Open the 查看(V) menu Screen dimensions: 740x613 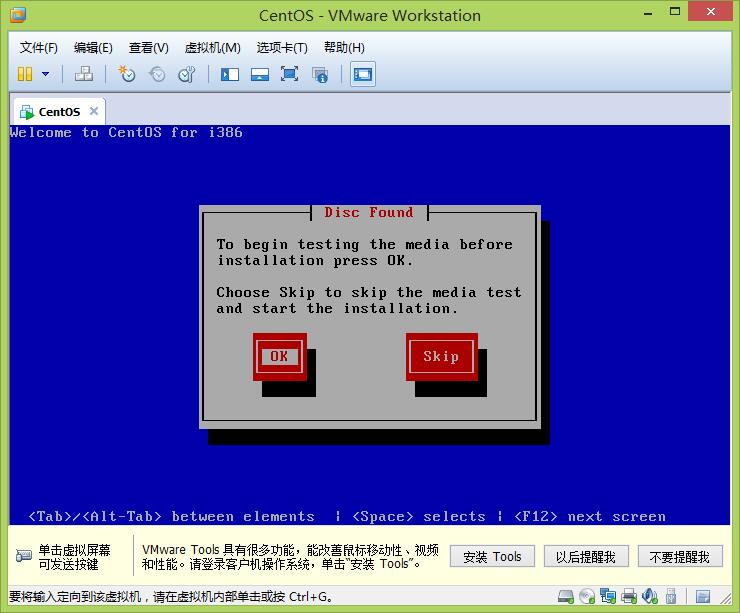149,48
